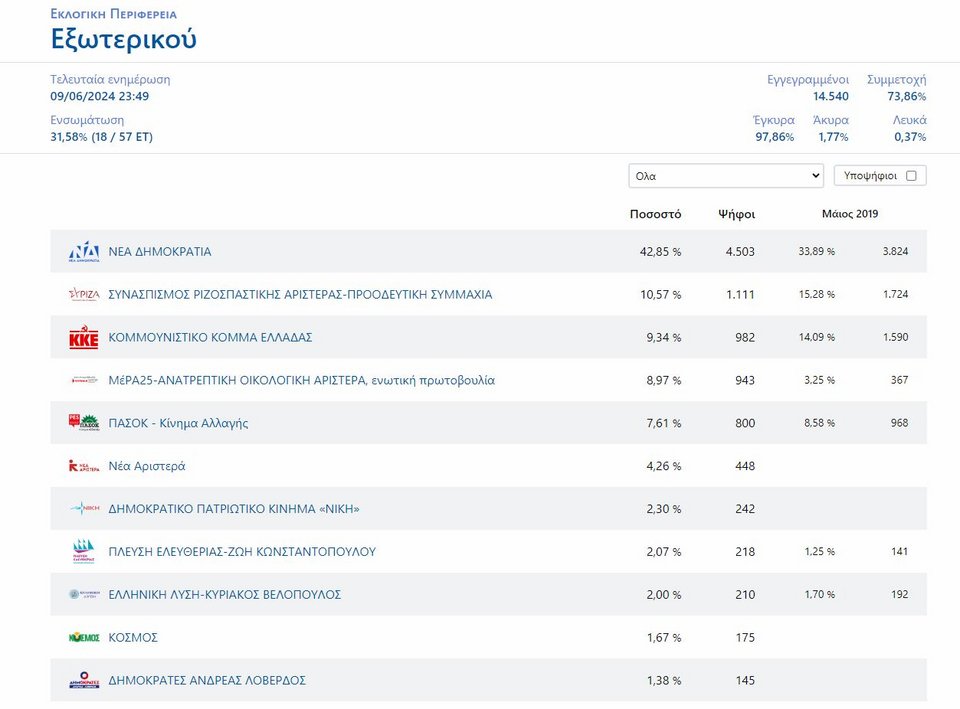
Task: Click the 15,28 % May 2019 cell
Action: 817,294
